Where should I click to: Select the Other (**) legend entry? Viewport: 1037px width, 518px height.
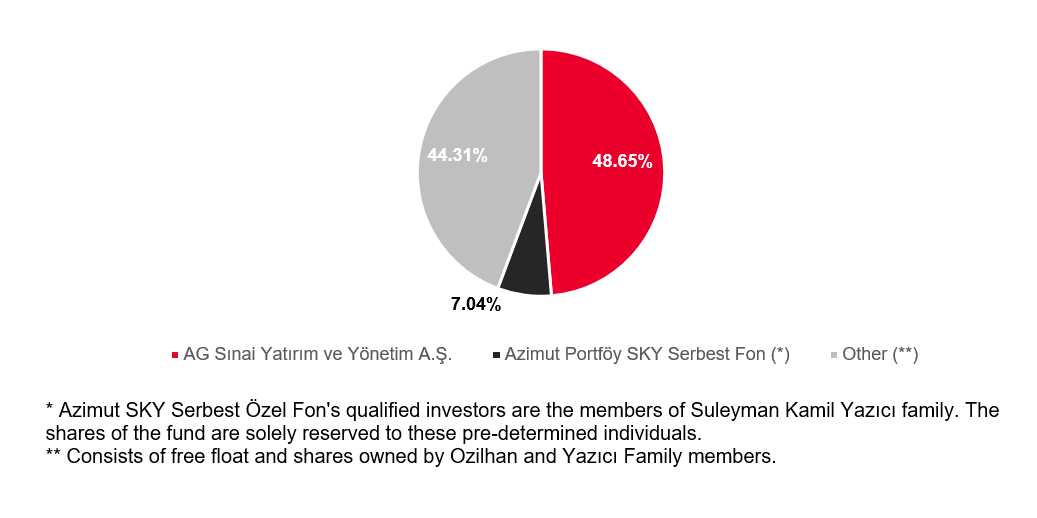coord(874,354)
